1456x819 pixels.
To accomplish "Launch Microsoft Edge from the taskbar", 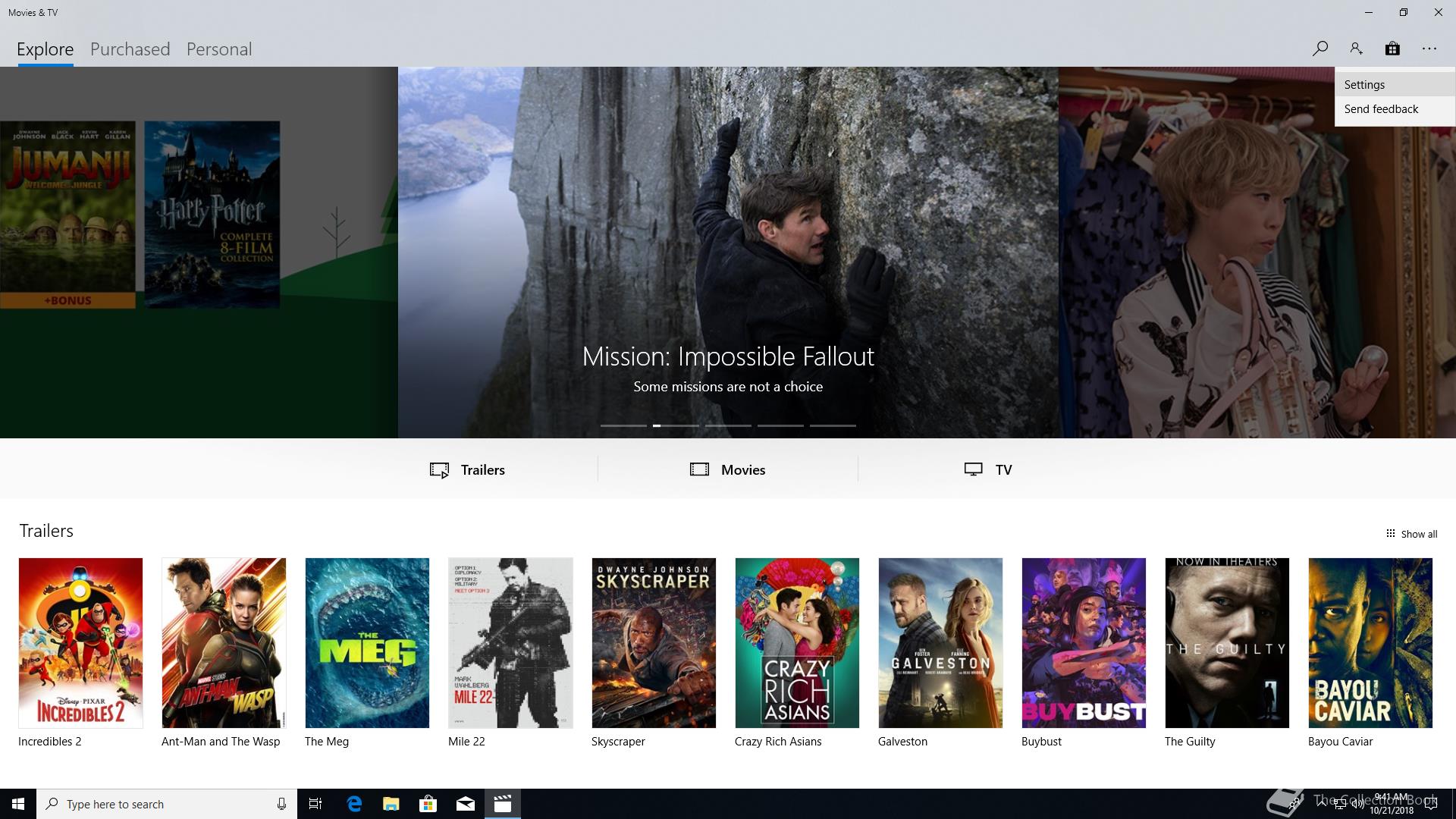I will tap(354, 804).
